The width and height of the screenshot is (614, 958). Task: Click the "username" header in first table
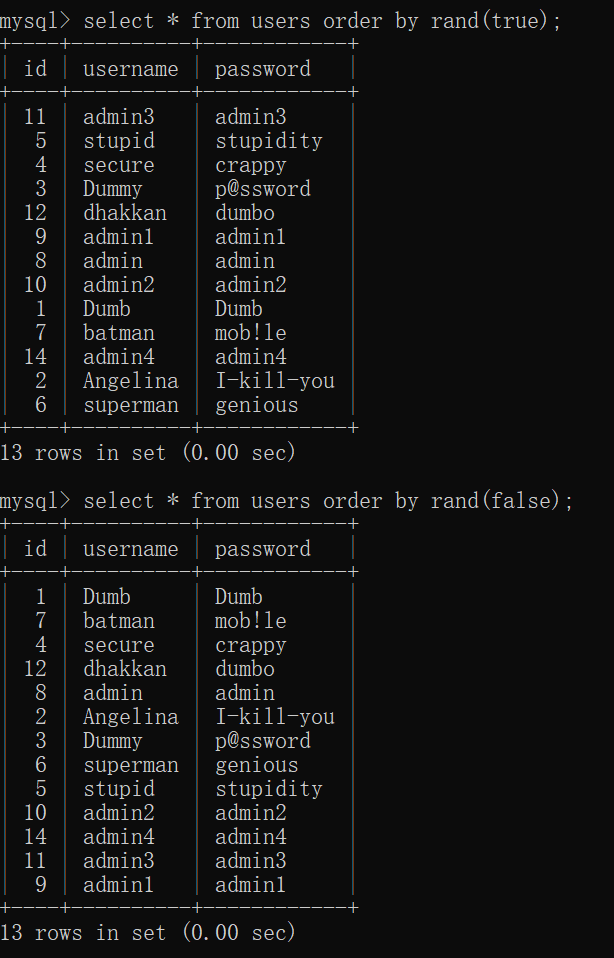[131, 69]
